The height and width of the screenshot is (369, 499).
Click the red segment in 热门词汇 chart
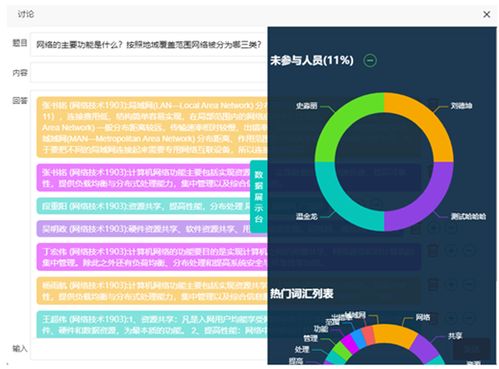pos(368,335)
